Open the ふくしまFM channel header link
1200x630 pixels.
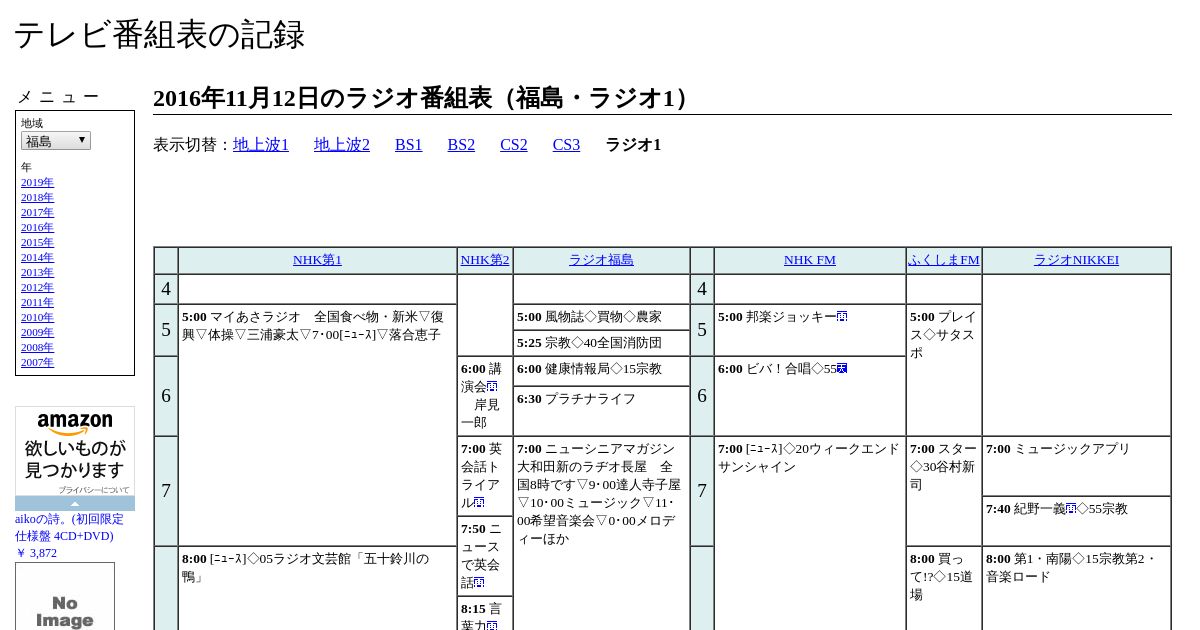tap(944, 260)
